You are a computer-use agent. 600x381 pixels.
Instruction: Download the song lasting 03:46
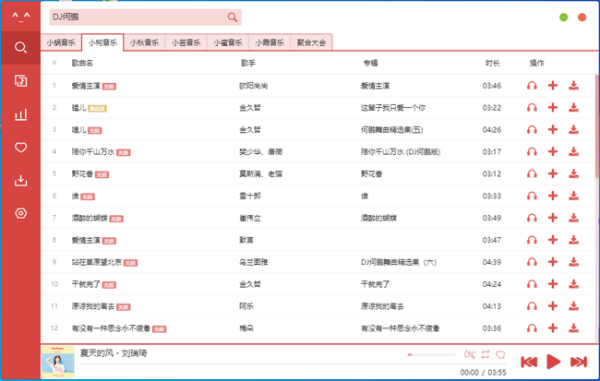click(x=573, y=85)
